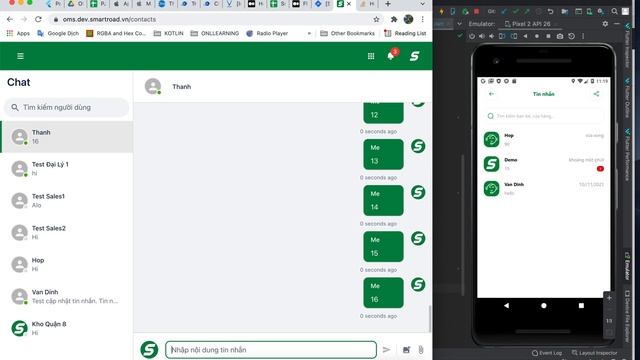
Task: Reload the browser page
Action: coord(38,19)
